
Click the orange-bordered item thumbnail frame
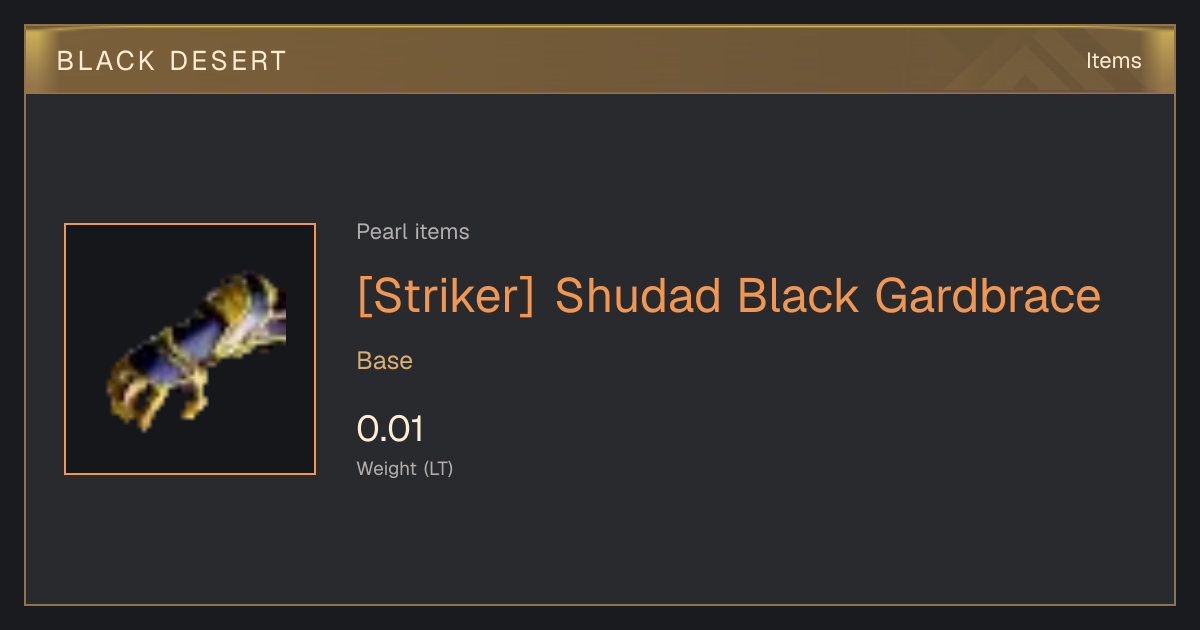pos(190,349)
